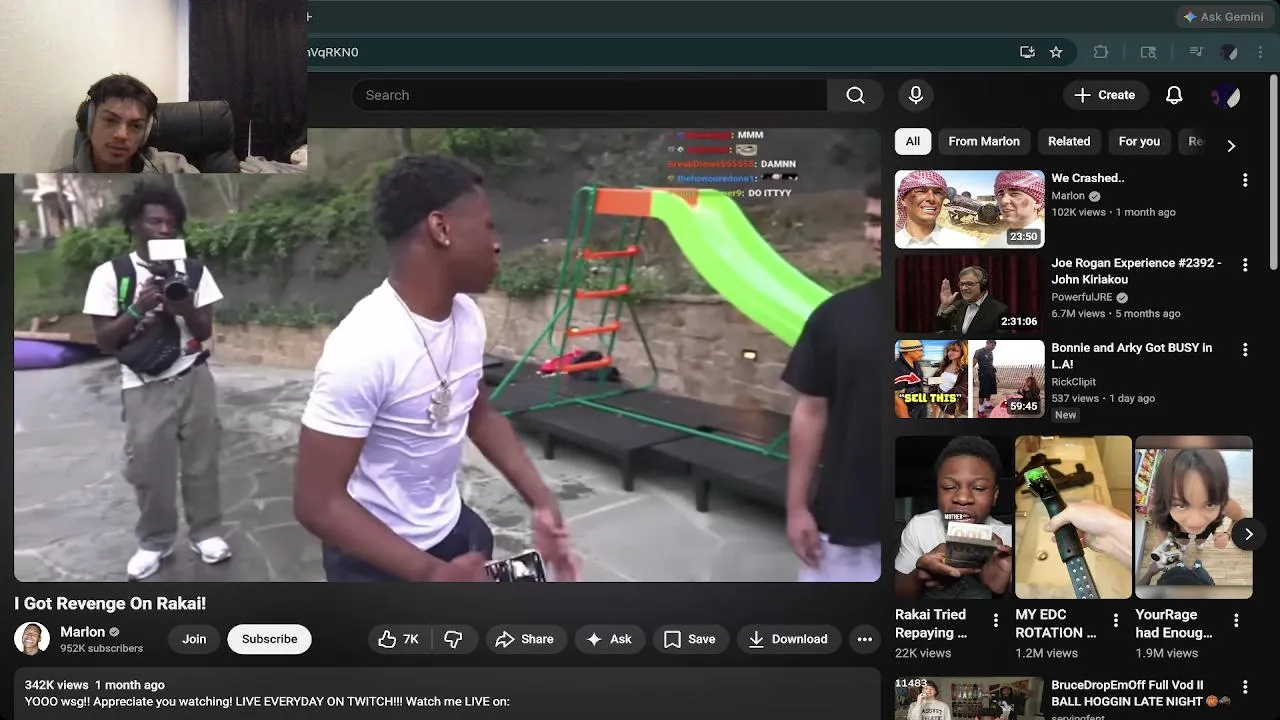Open options menu for We Crashed.. video
This screenshot has width=1280, height=720.
(1245, 180)
